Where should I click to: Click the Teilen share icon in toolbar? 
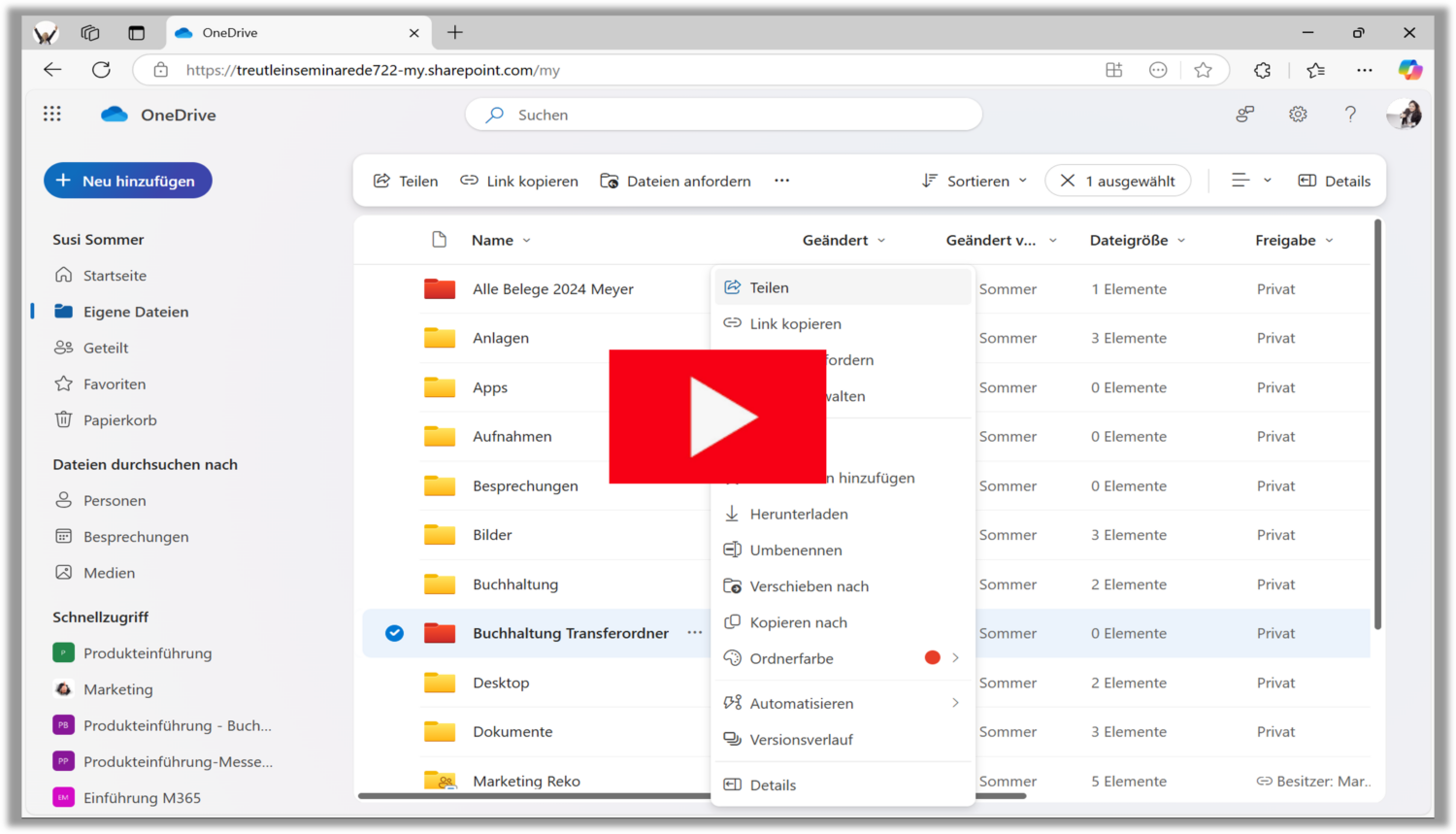point(382,181)
